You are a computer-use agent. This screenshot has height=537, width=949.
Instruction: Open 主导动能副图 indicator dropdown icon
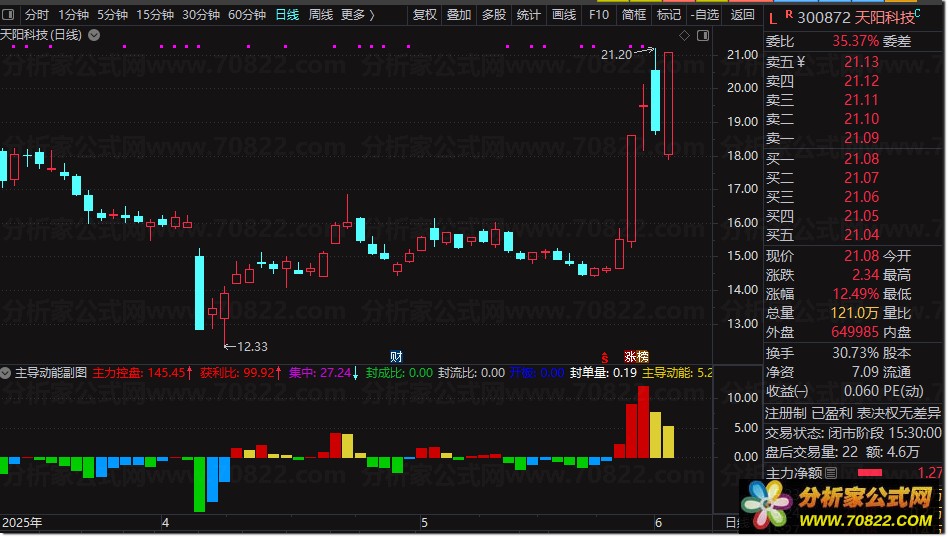click(x=5, y=372)
